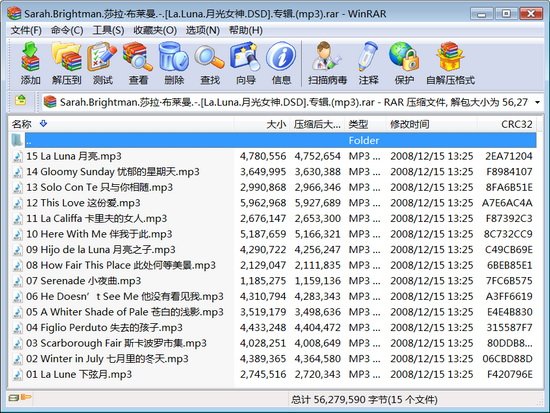Select 09 Hijo de la Luna file
Viewport: 550px width, 413px height.
[x=273, y=250]
